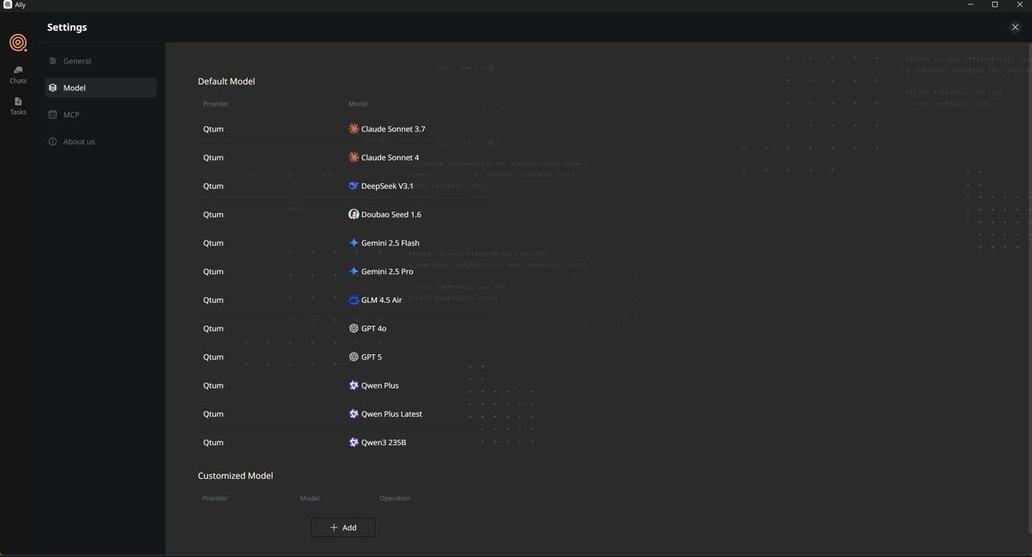Select the Gemini 2.5 Flash model name
This screenshot has width=1032, height=557.
click(x=390, y=243)
